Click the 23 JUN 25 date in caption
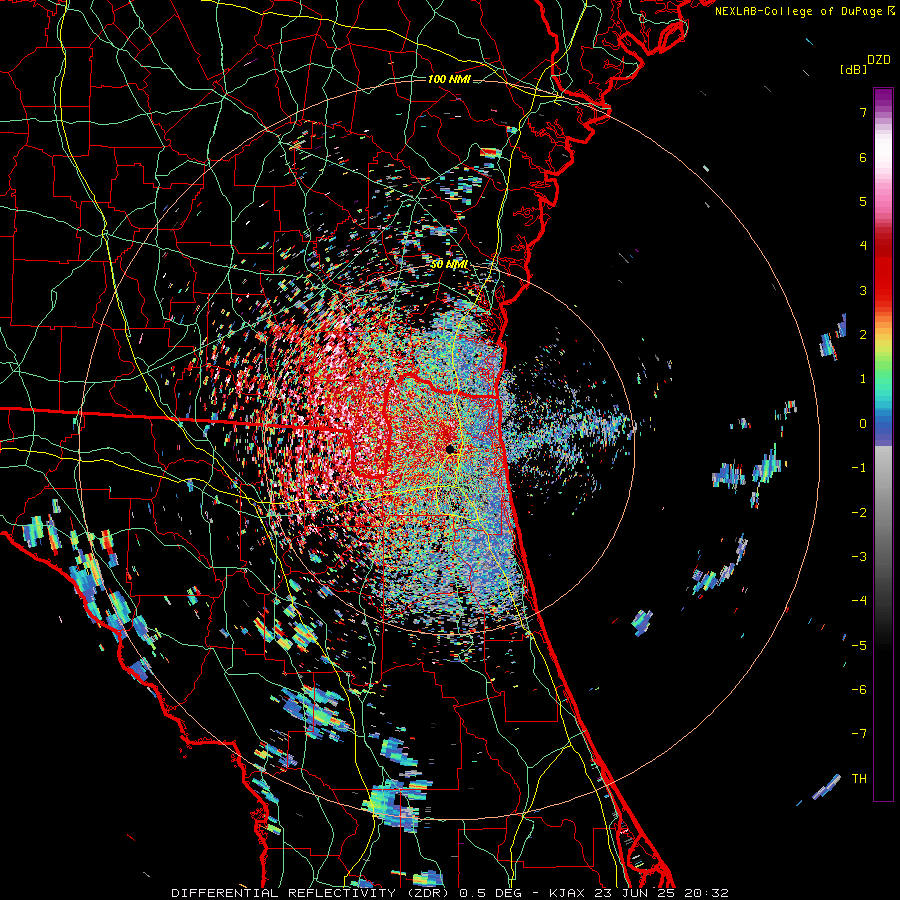Screen dimensions: 900x900 [x=634, y=893]
